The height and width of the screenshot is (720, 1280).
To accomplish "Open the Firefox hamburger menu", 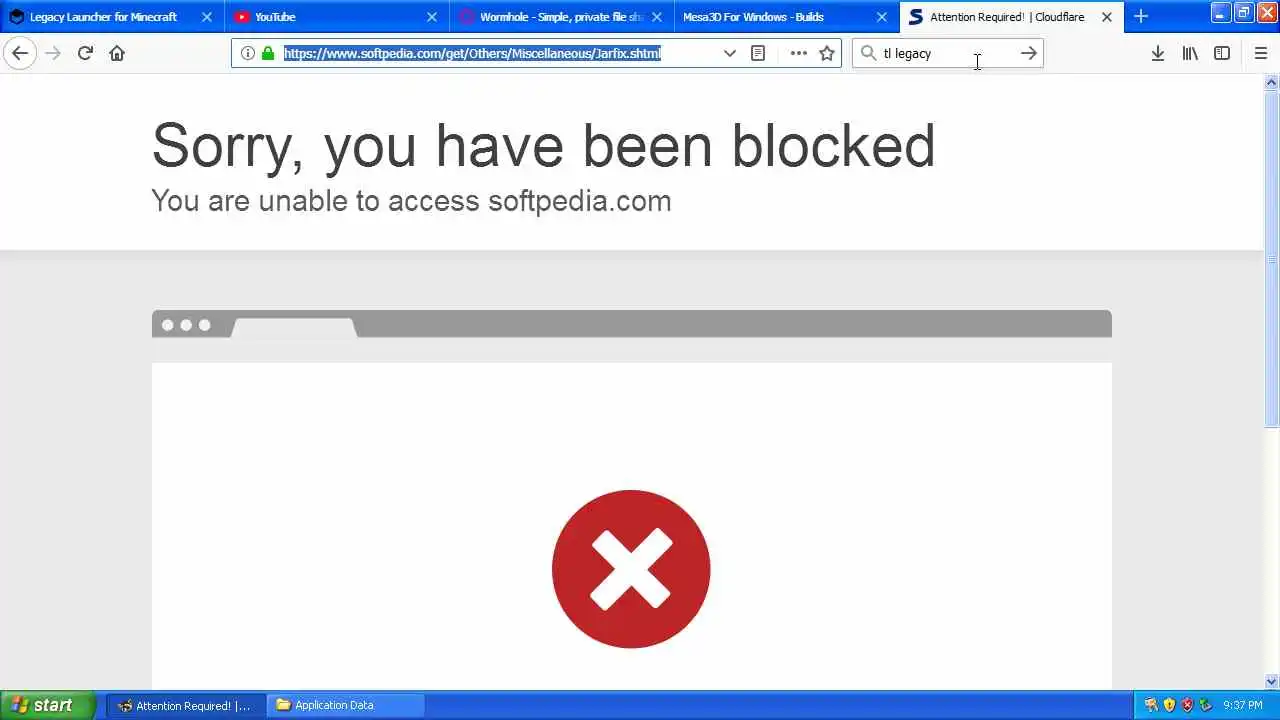I will tap(1260, 53).
